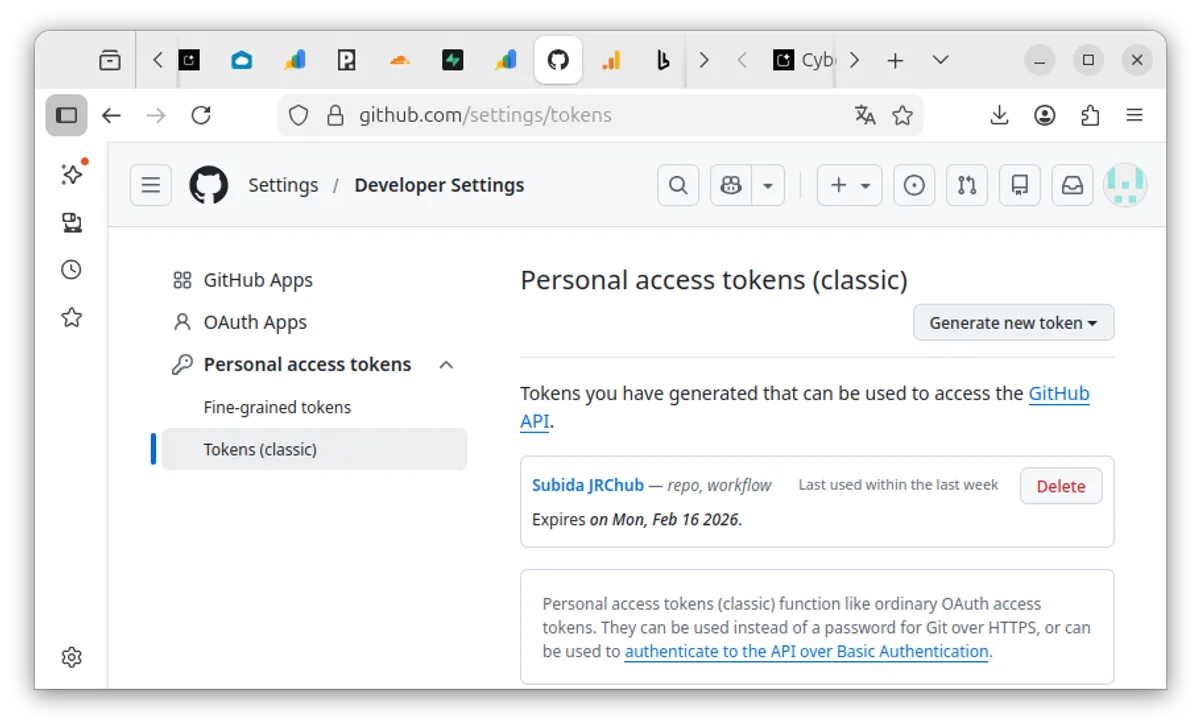This screenshot has height=727, width=1200.
Task: Go back to the previous page
Action: point(111,115)
